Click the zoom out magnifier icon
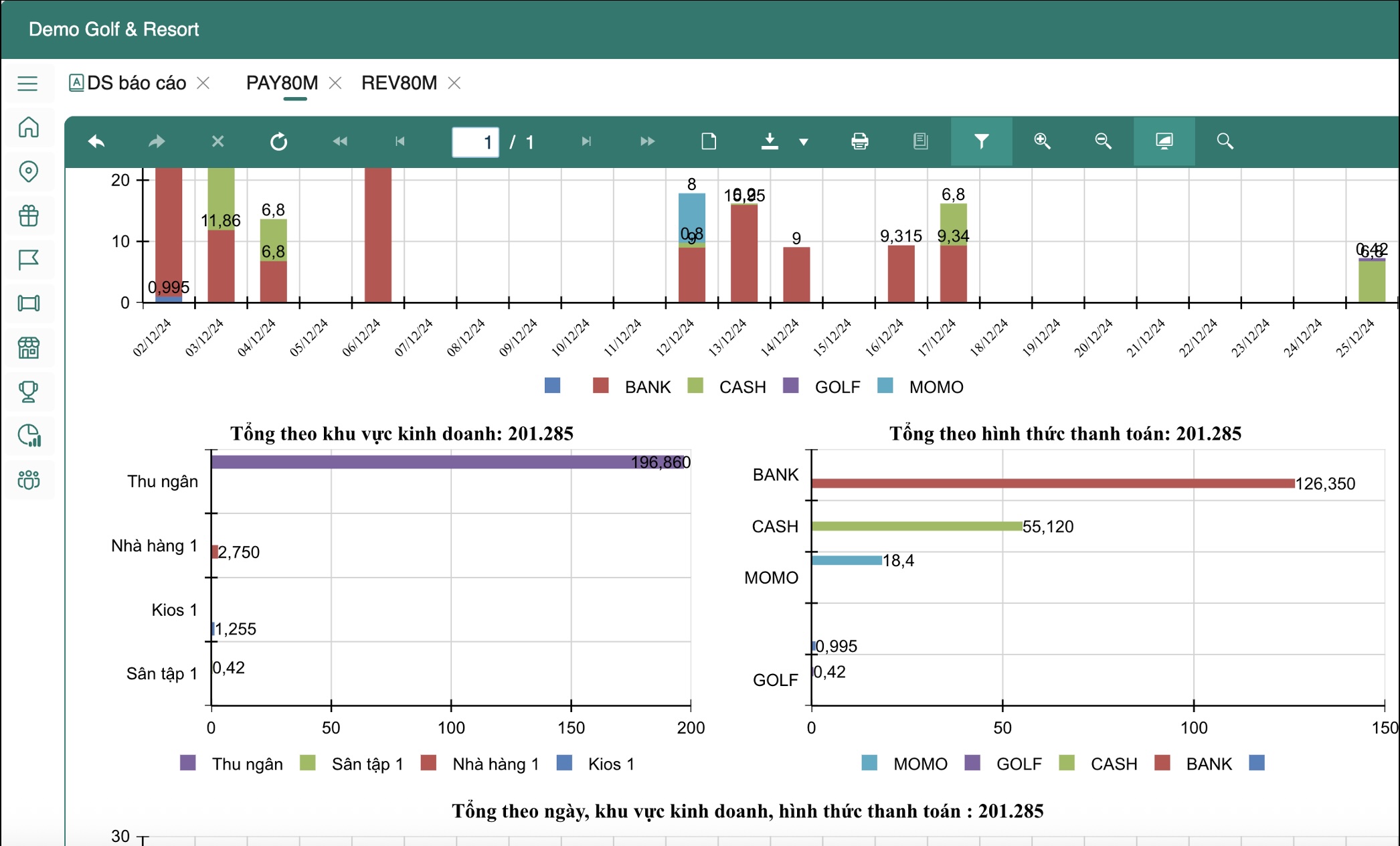This screenshot has width=1400, height=846. click(x=1103, y=141)
